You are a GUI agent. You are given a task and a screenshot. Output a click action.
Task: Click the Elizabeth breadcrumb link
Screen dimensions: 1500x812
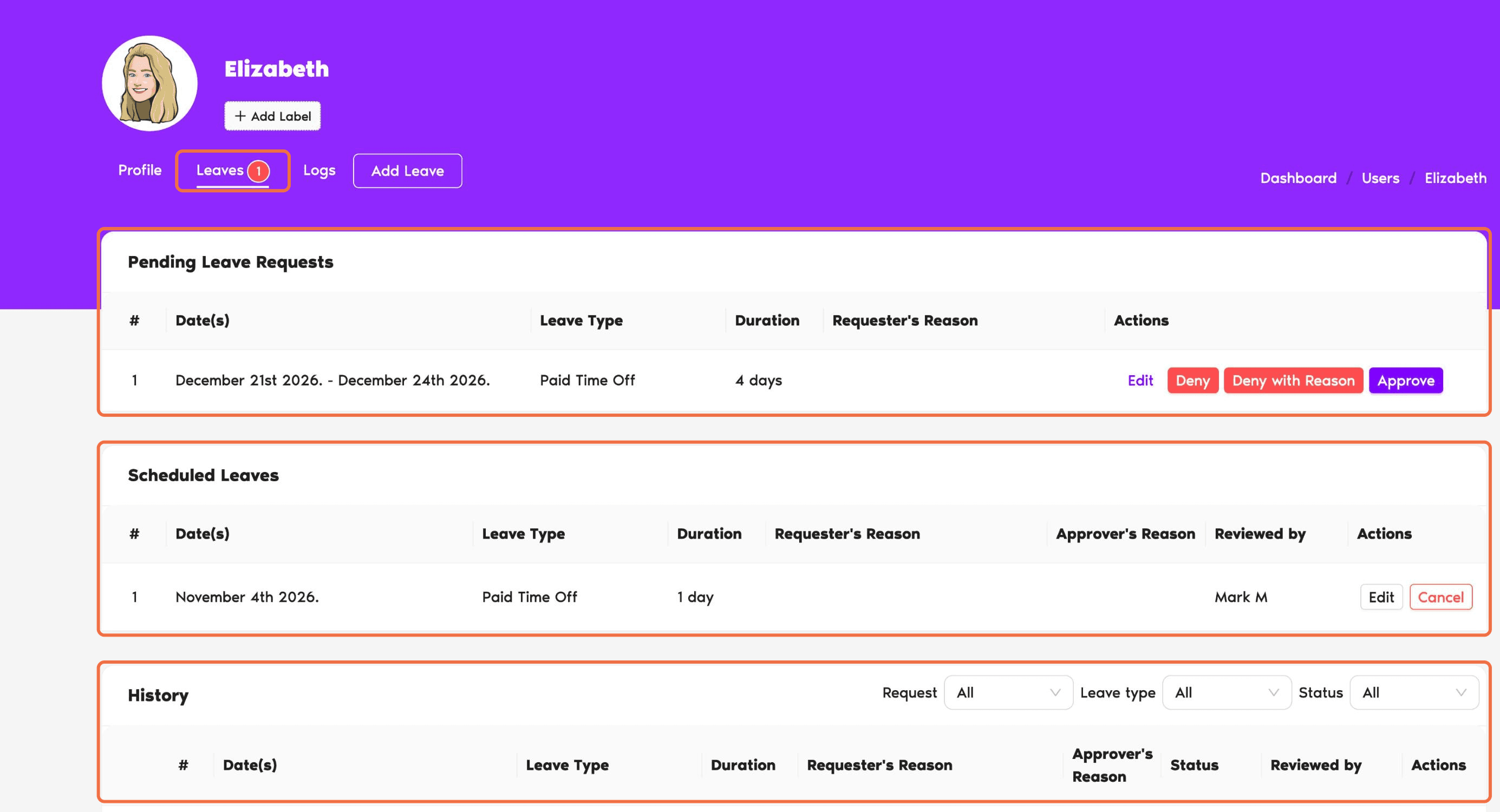[x=1455, y=178]
